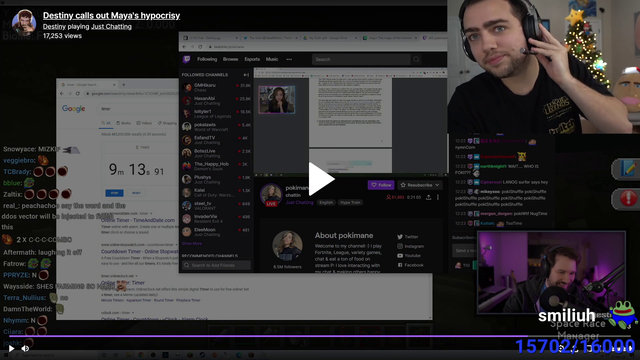Open pokimane's Instagram link
This screenshot has width=640, height=360.
pos(410,246)
